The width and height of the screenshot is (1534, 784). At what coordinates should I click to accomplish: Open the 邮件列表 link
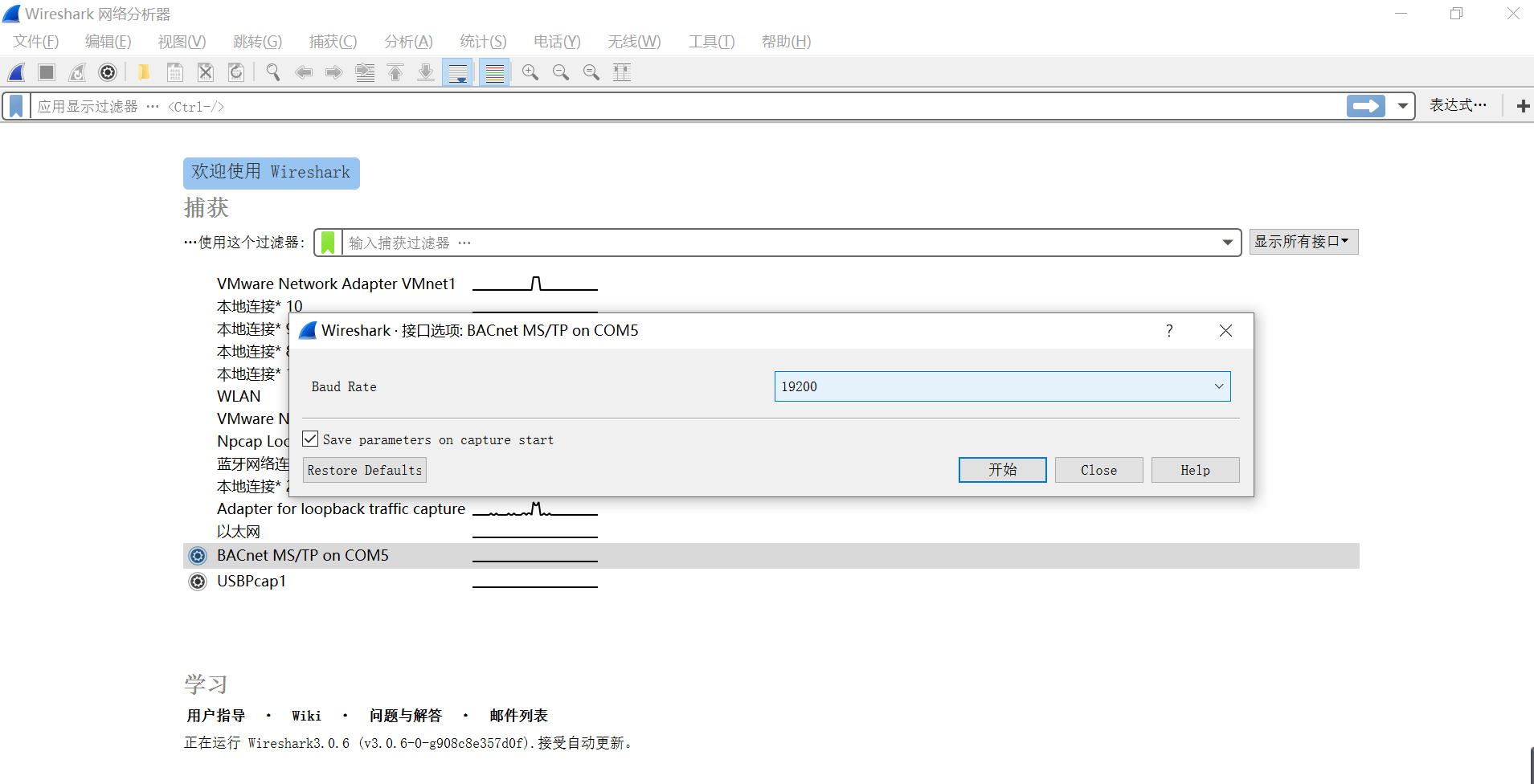[x=519, y=716]
